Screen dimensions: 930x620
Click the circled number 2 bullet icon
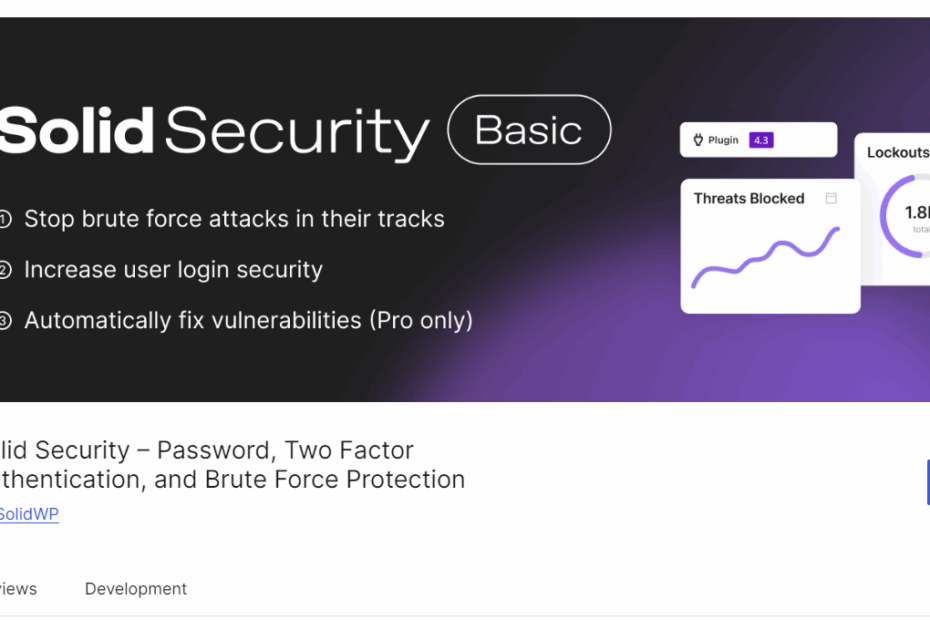click(x=4, y=270)
